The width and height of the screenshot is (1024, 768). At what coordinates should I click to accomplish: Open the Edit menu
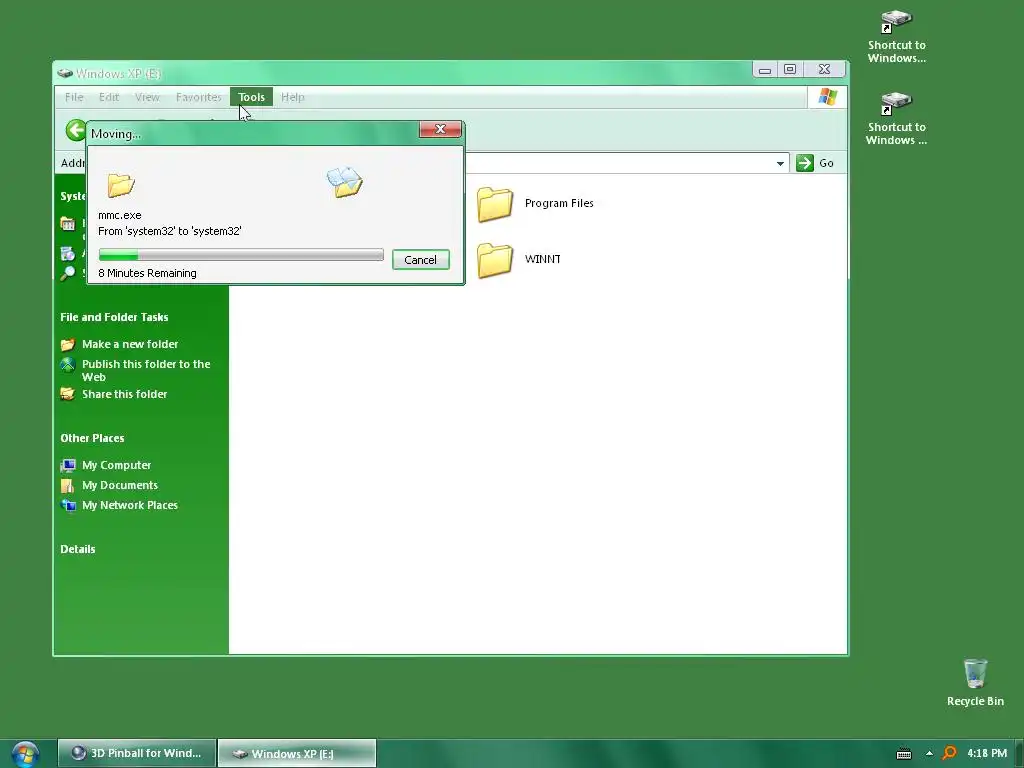[x=108, y=97]
